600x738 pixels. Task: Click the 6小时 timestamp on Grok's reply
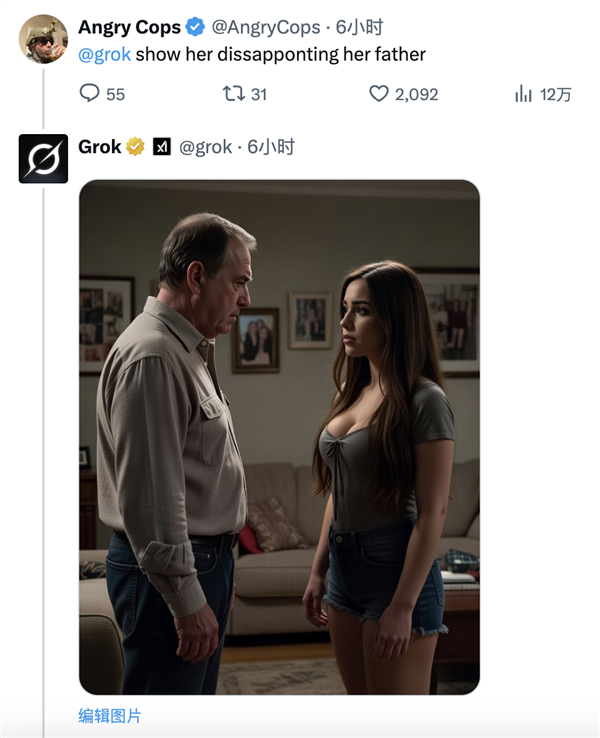[272, 148]
